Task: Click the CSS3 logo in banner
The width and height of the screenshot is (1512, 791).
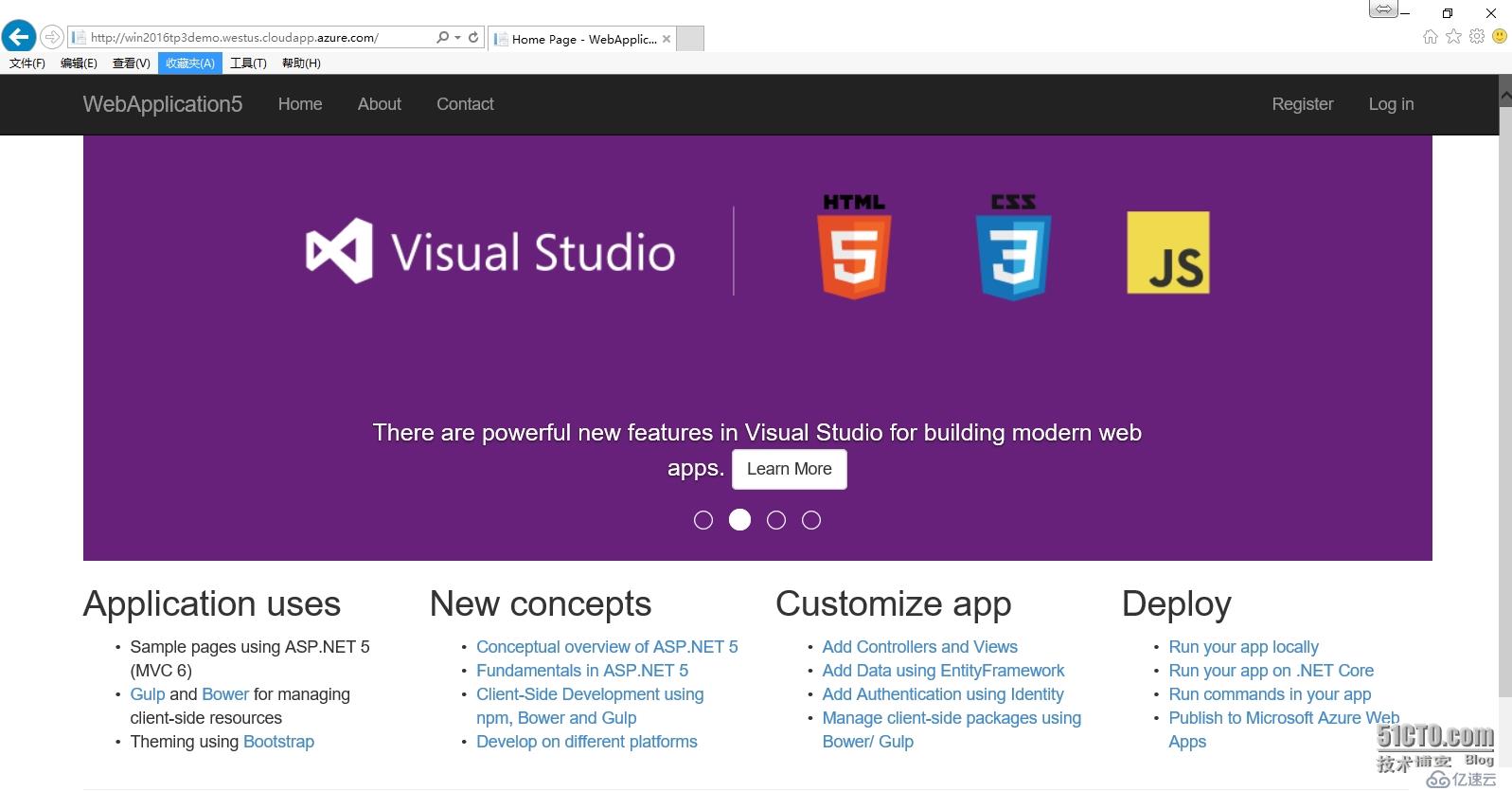Action: pos(1013,247)
